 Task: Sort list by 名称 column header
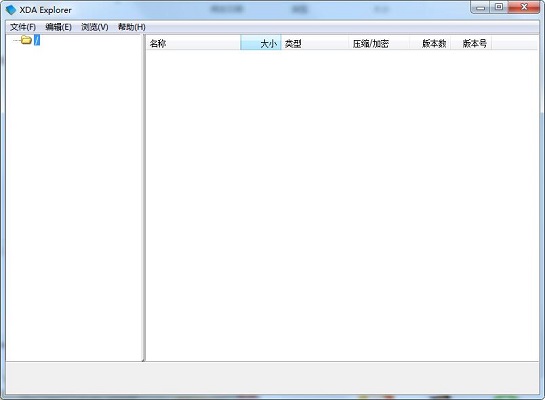coord(194,43)
